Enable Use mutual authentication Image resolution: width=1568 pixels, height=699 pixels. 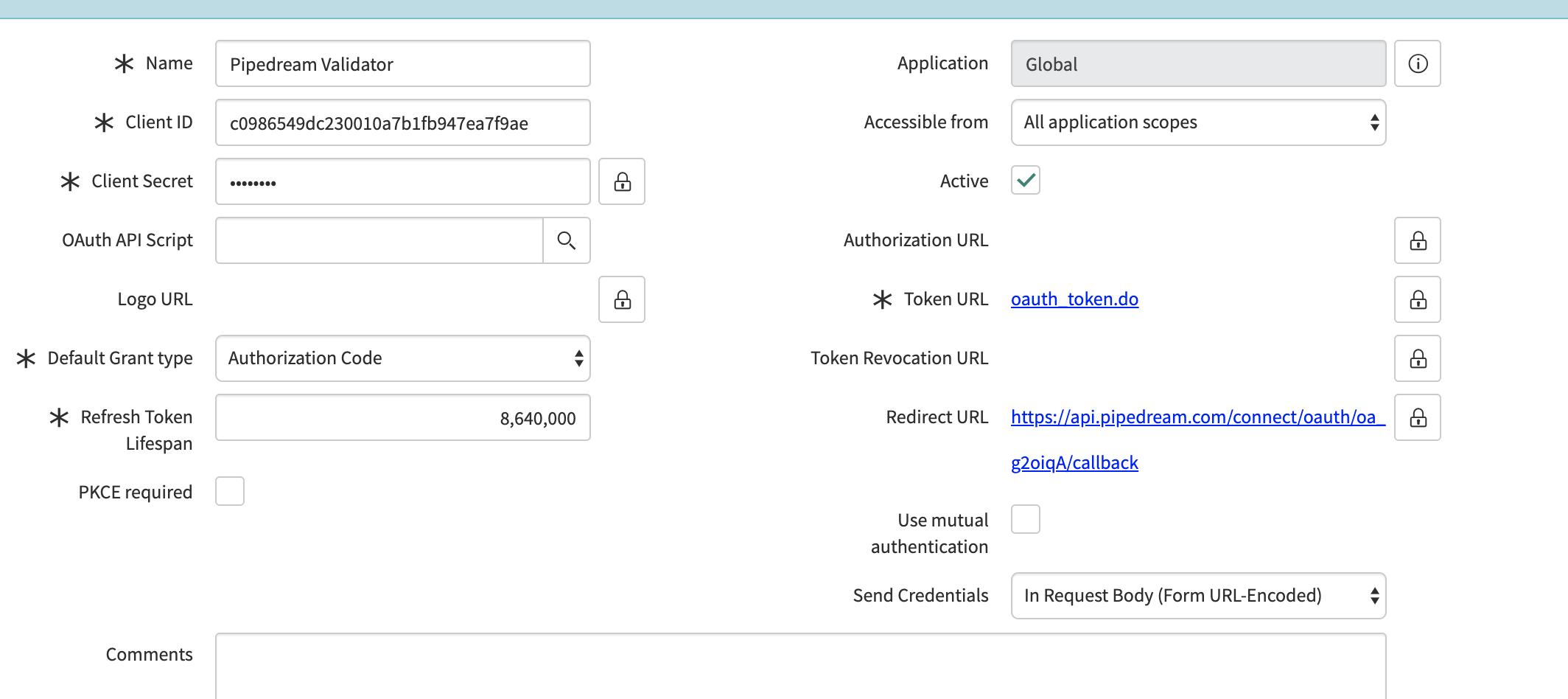pos(1025,519)
